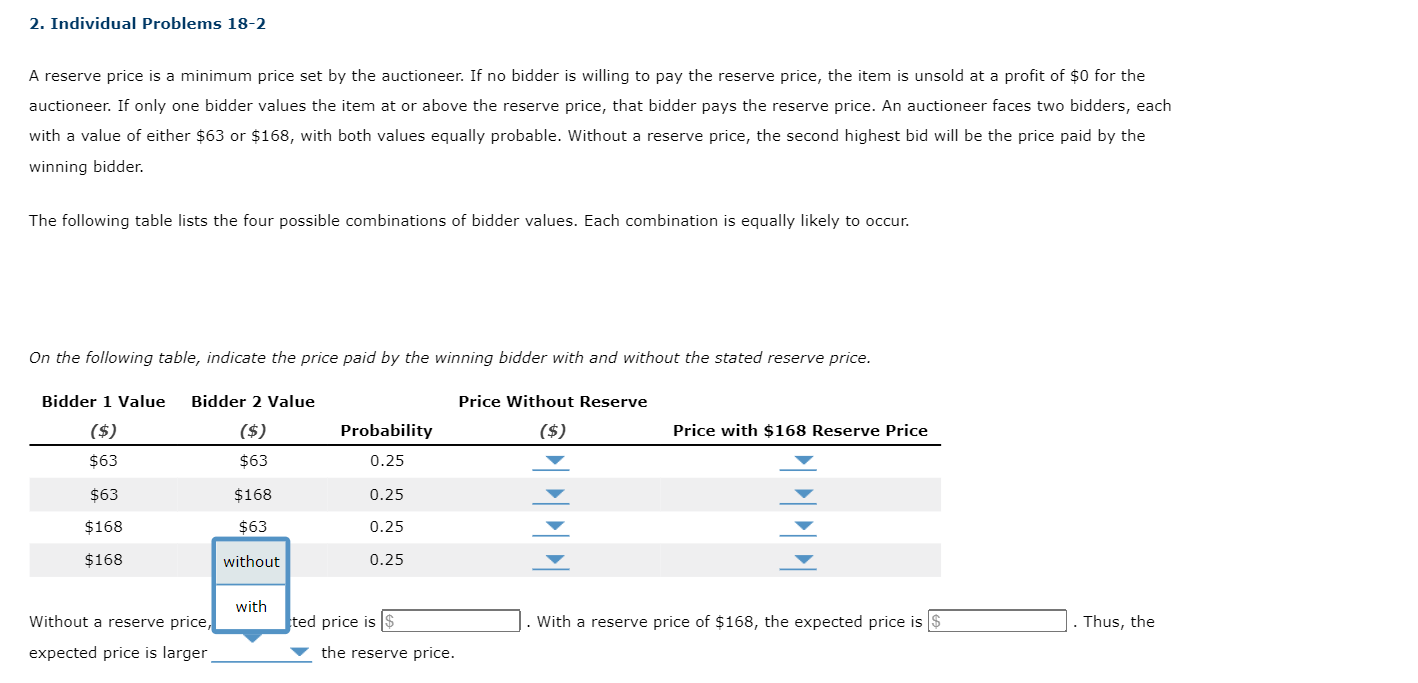Open Price Without Reserve dropdown for $168/$63 row

click(x=552, y=527)
